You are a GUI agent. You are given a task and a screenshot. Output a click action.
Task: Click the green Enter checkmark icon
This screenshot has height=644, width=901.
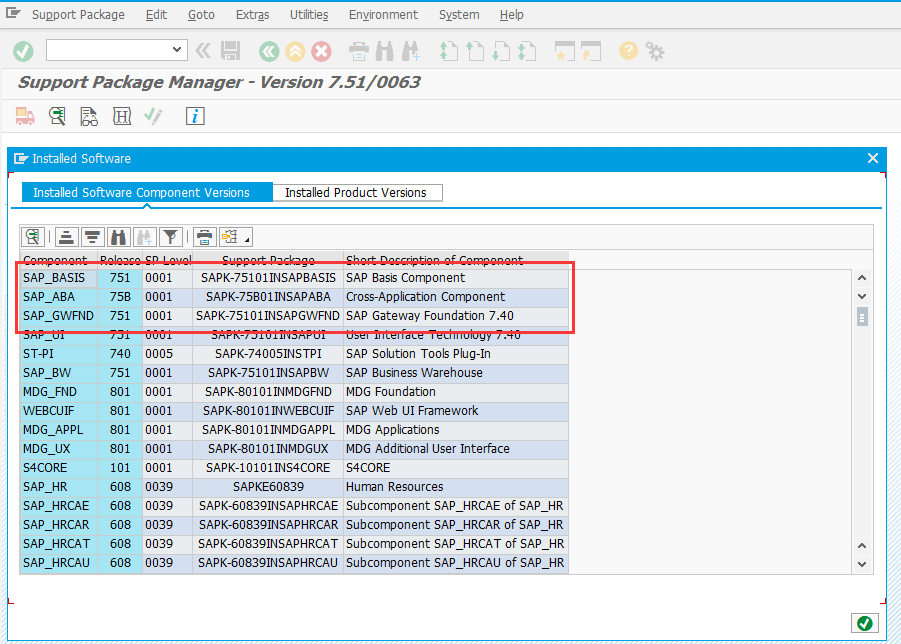[23, 52]
